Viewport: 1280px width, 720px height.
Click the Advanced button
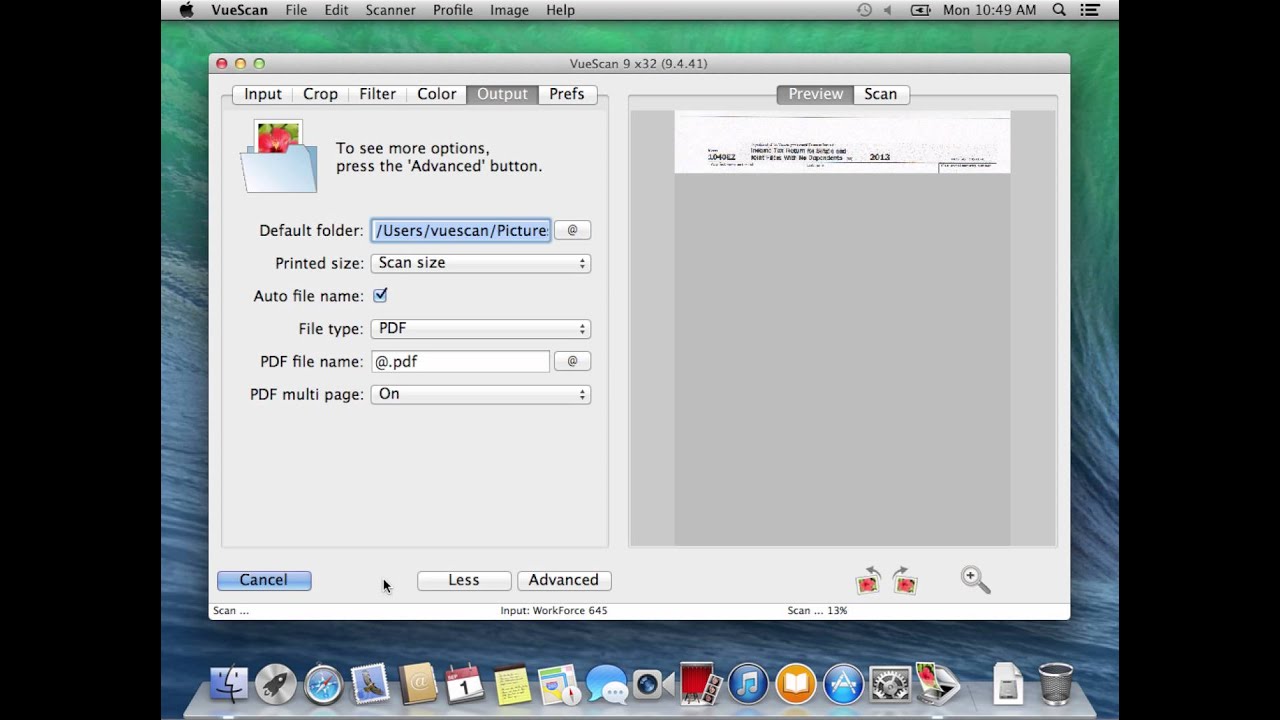[564, 580]
